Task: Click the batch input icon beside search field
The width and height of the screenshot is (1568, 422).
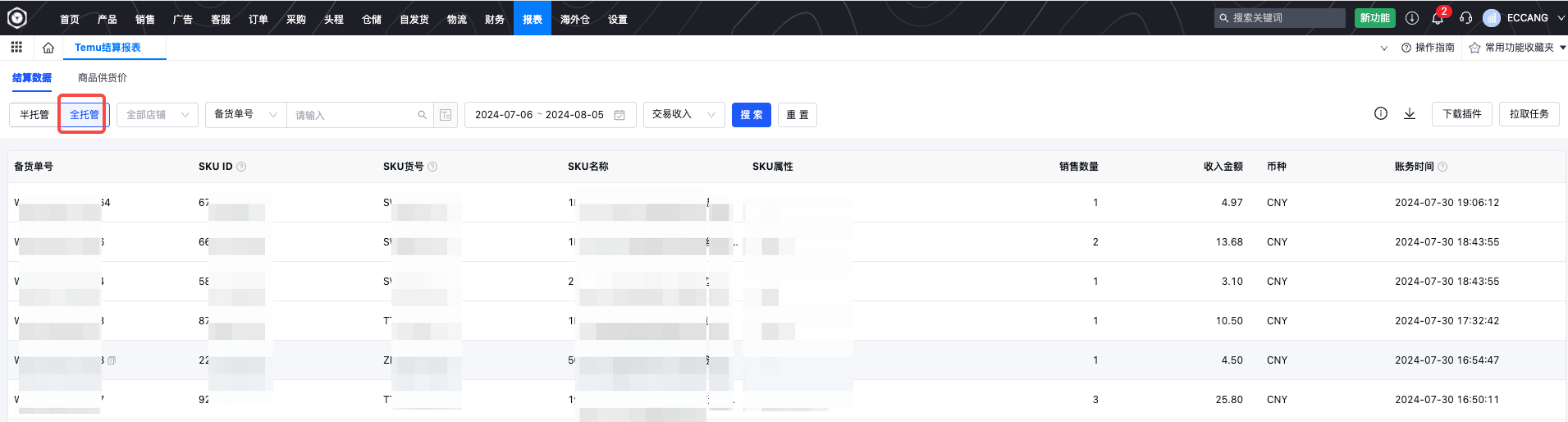Action: (x=446, y=115)
